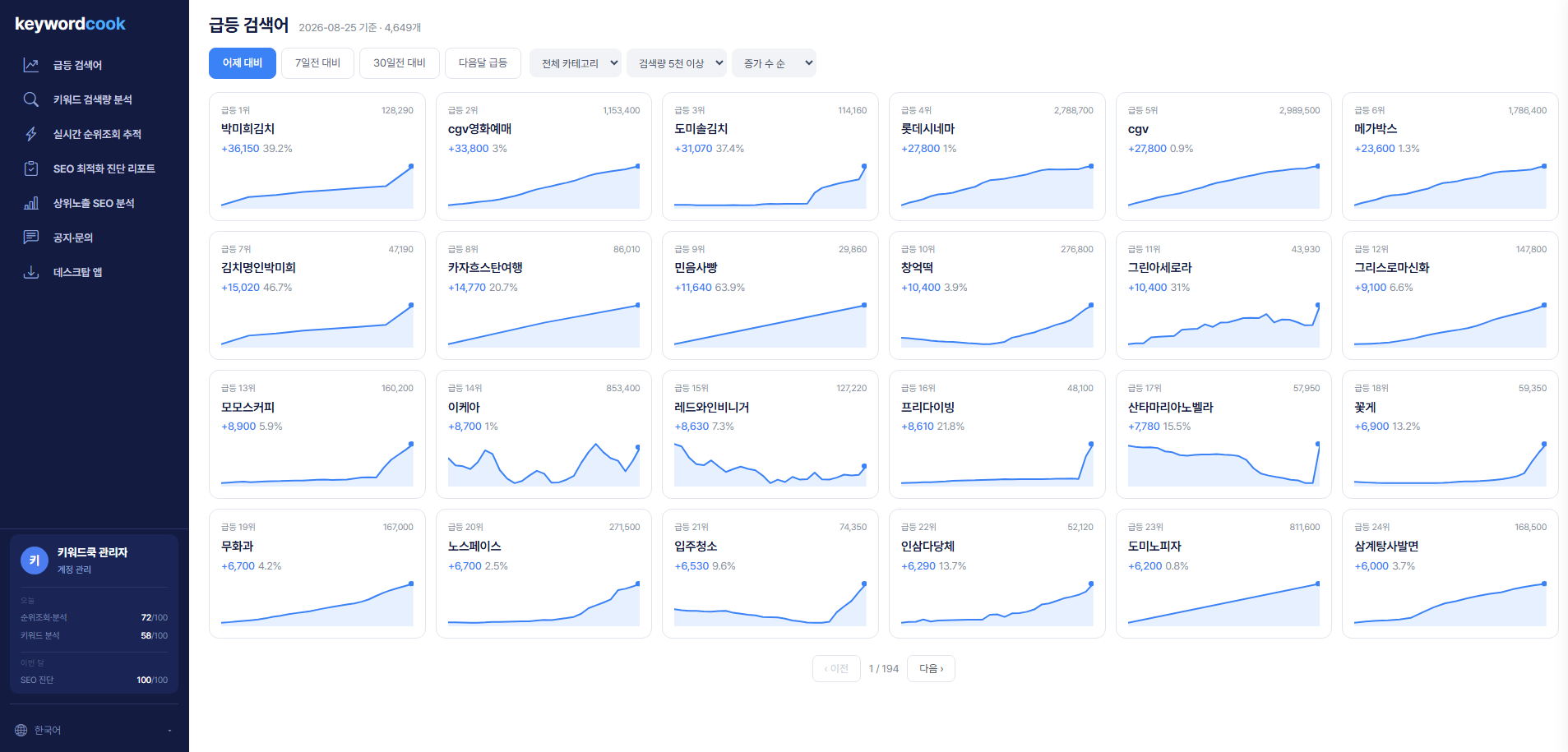Click the 이전 pagination button
Image resolution: width=1568 pixels, height=752 pixels.
836,669
